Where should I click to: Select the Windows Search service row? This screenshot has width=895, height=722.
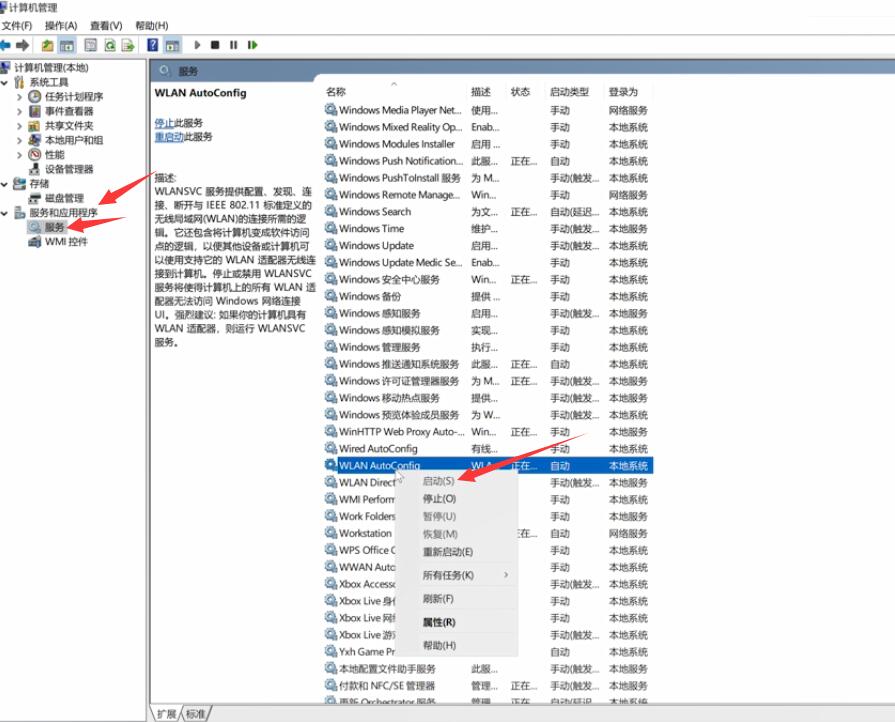coord(488,212)
